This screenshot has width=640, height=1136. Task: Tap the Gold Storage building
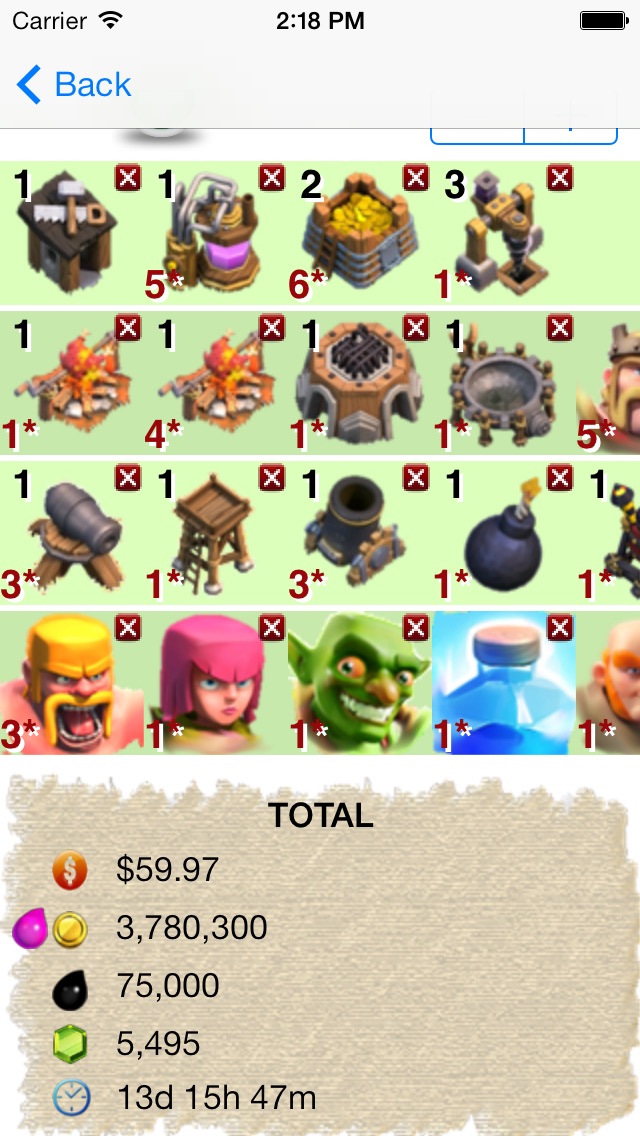point(360,232)
